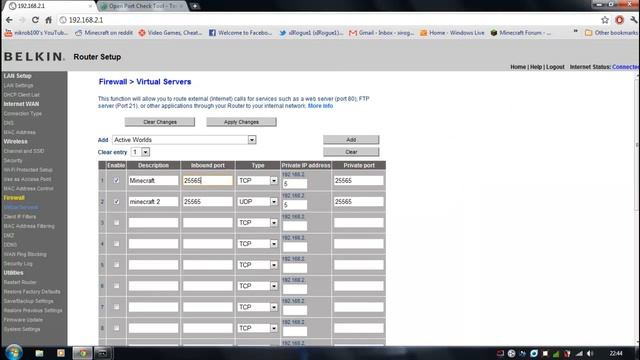Open the More Info link

click(x=320, y=106)
